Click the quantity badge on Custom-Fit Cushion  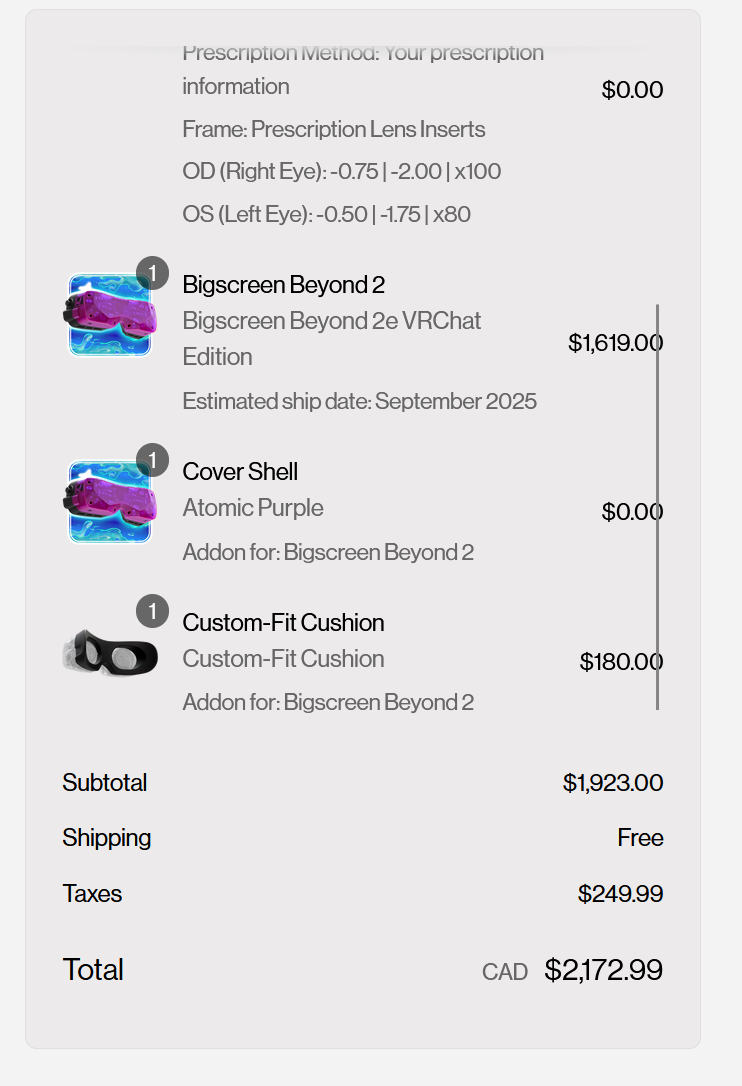click(152, 611)
